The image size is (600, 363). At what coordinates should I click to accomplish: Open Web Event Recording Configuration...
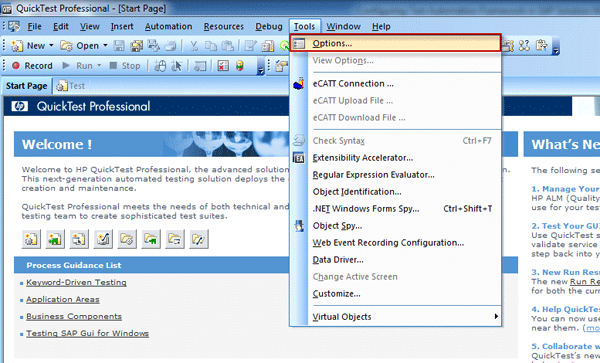point(395,243)
